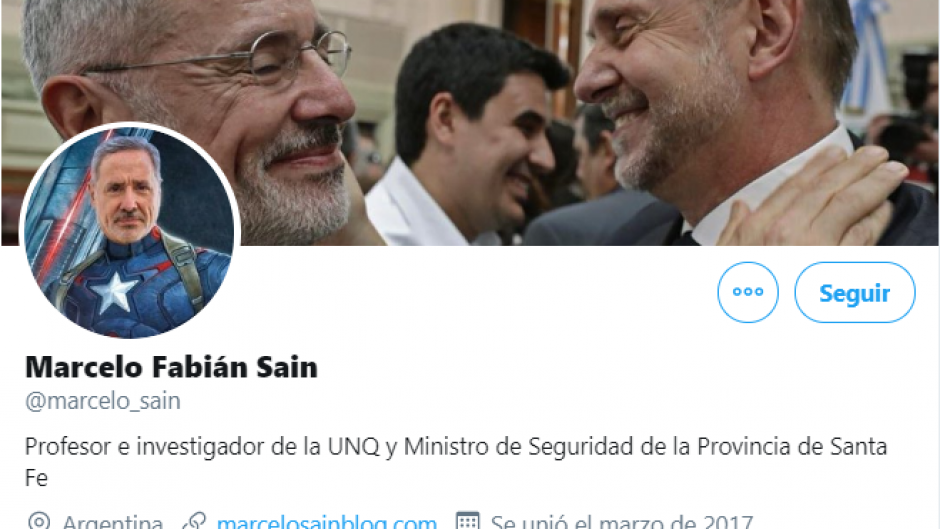940x529 pixels.
Task: Select the Argentina location text
Action: click(x=113, y=521)
